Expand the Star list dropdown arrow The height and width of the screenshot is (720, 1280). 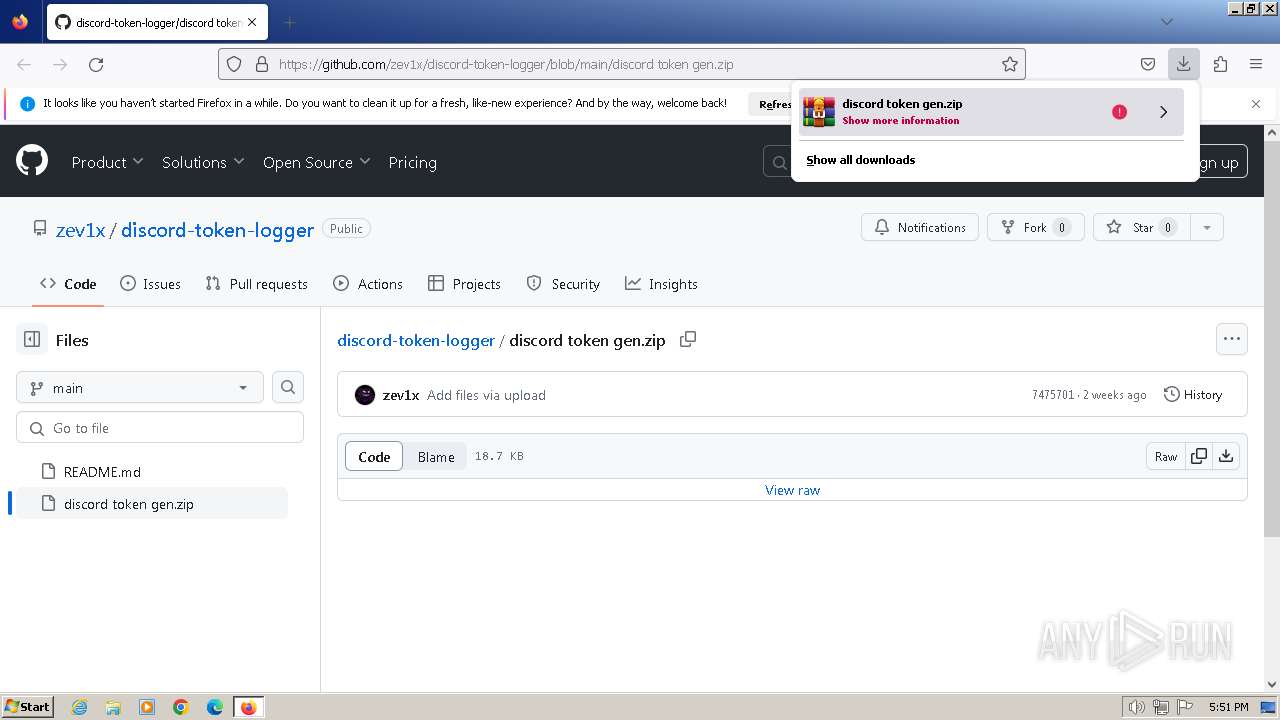(1207, 228)
